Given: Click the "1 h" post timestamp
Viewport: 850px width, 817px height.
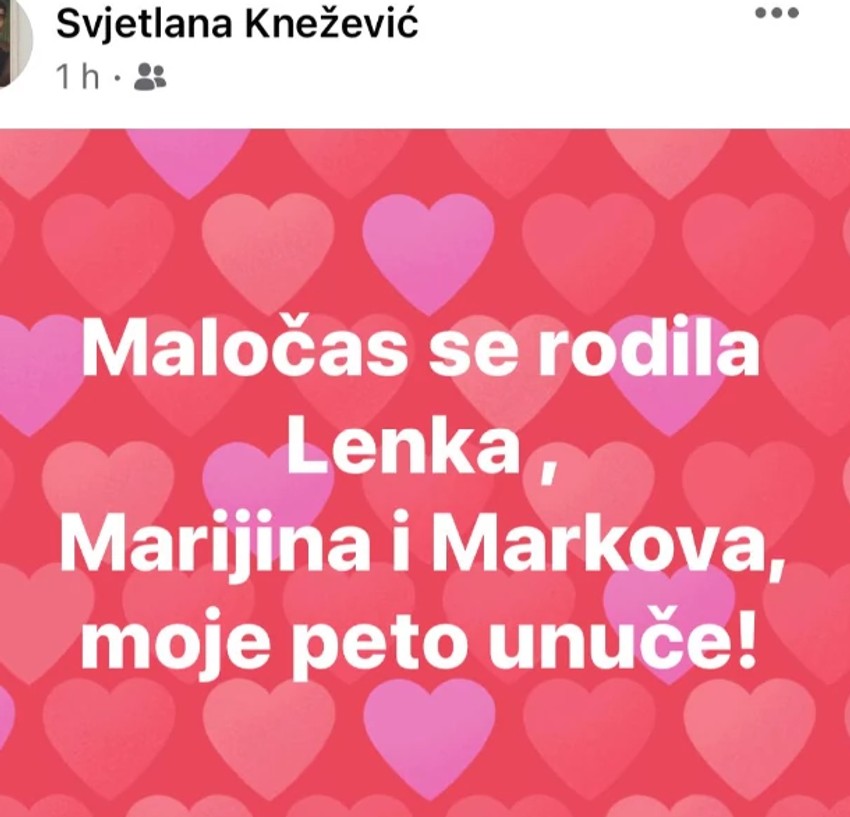Looking at the screenshot, I should [x=78, y=77].
